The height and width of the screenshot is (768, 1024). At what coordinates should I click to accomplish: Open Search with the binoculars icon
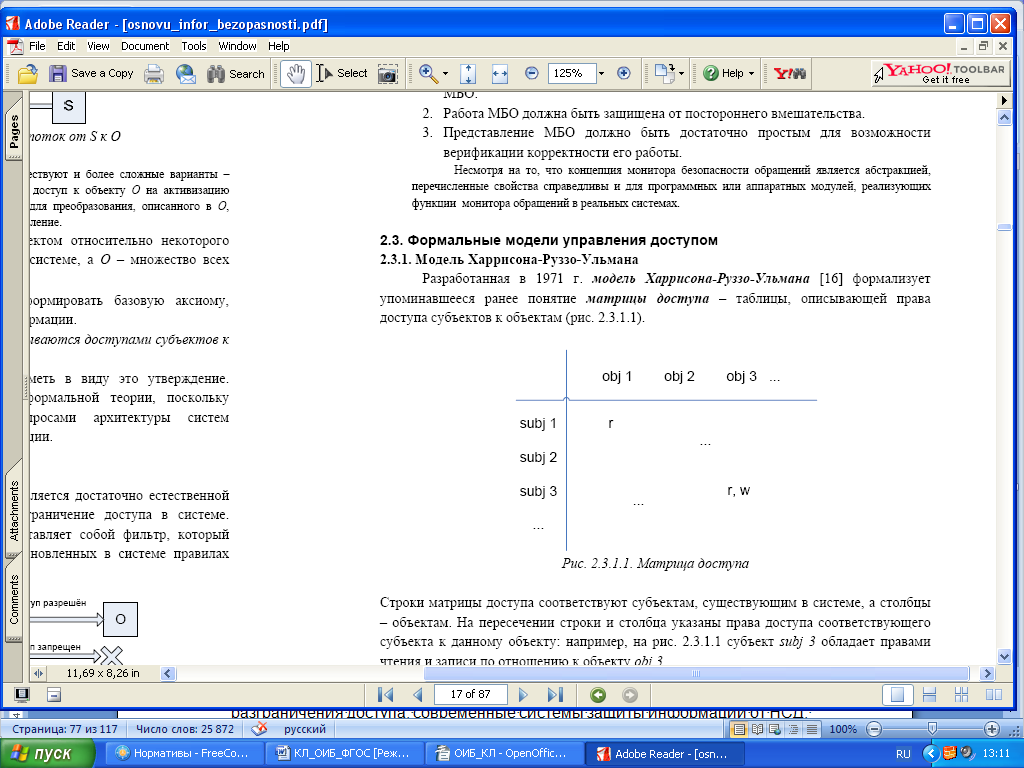(236, 74)
